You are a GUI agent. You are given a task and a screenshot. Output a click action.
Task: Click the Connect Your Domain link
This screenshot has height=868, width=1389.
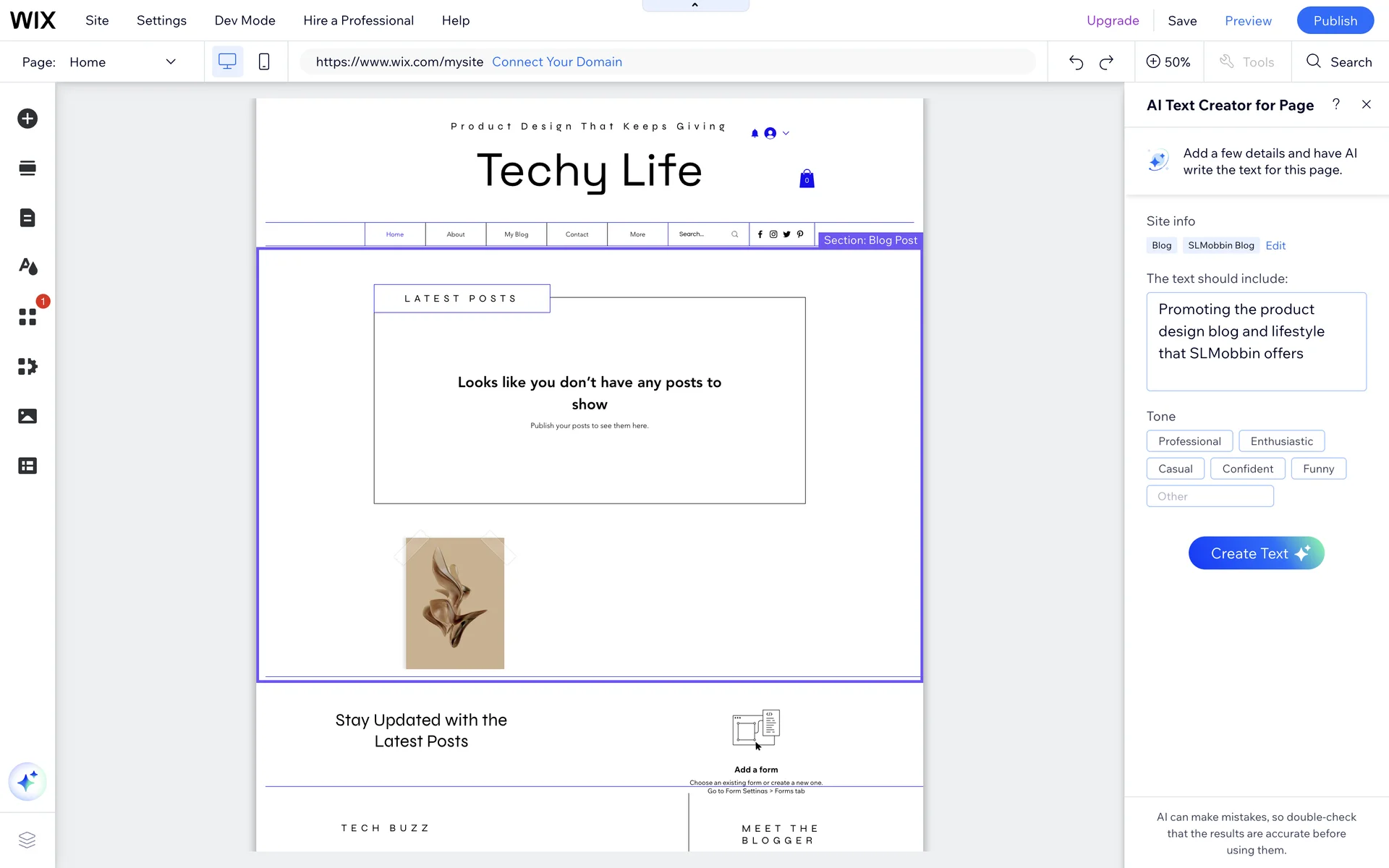[557, 62]
